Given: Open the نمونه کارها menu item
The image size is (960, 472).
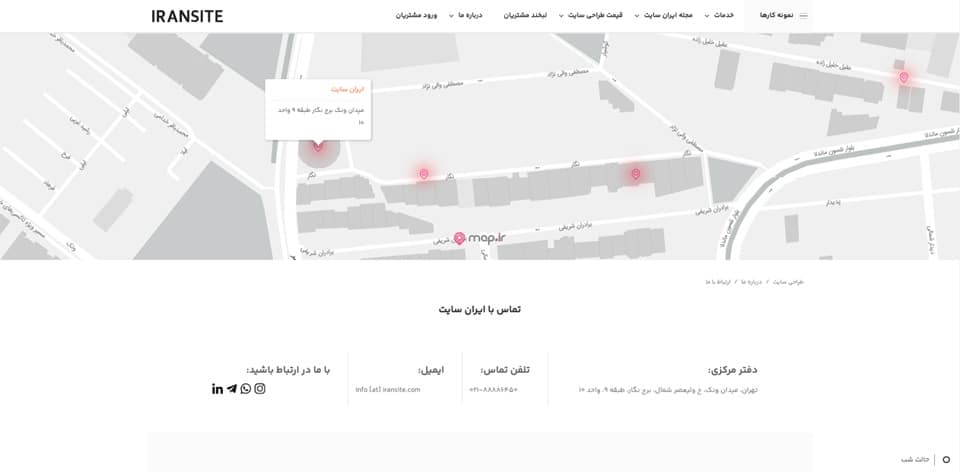Looking at the screenshot, I should click(x=776, y=16).
